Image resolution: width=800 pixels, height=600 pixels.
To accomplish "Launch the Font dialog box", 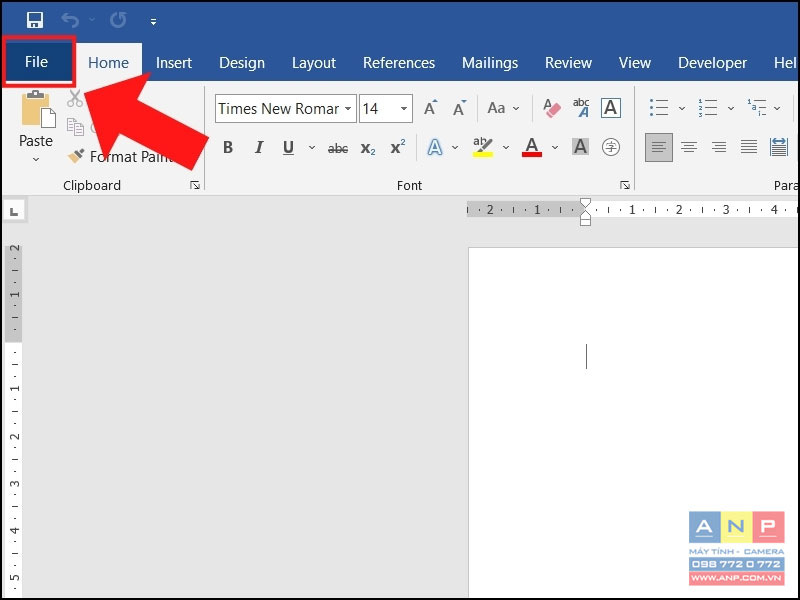I will [x=625, y=185].
